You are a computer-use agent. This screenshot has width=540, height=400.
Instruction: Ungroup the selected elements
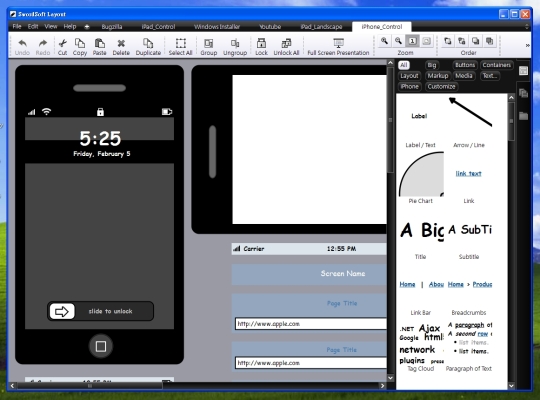235,47
